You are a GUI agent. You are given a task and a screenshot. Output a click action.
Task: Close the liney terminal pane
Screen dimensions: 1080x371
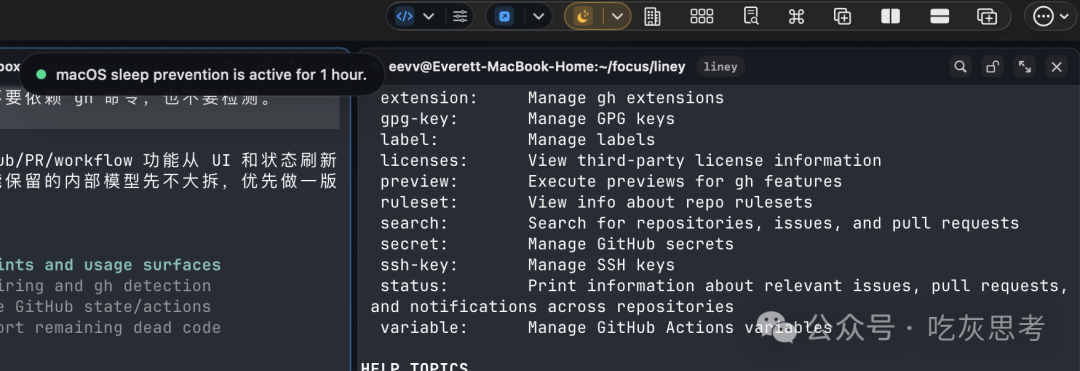click(x=1057, y=67)
